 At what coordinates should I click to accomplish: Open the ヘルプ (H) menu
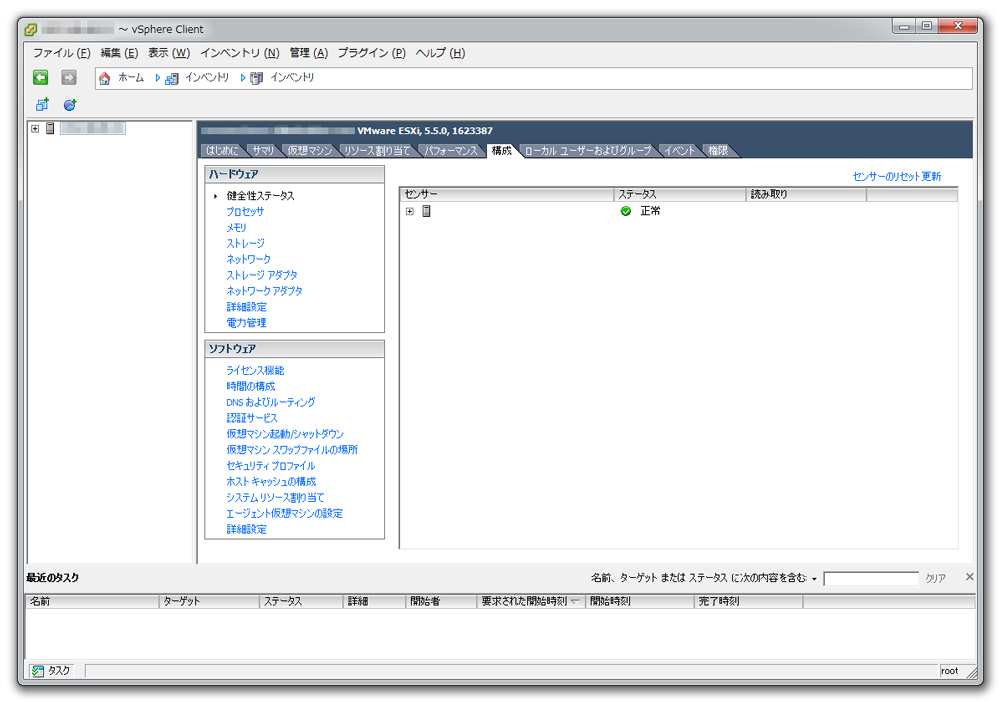[x=440, y=53]
